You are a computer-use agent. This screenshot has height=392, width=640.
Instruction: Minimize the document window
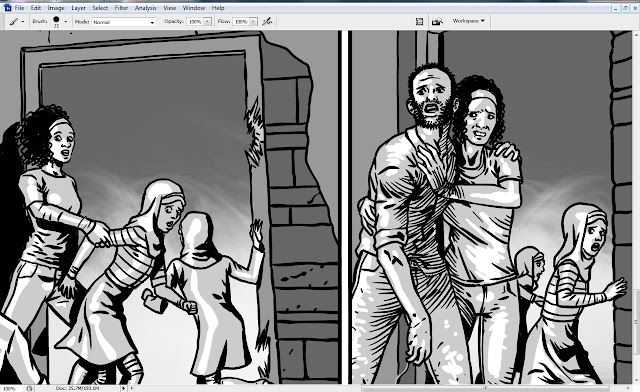pyautogui.click(x=616, y=8)
